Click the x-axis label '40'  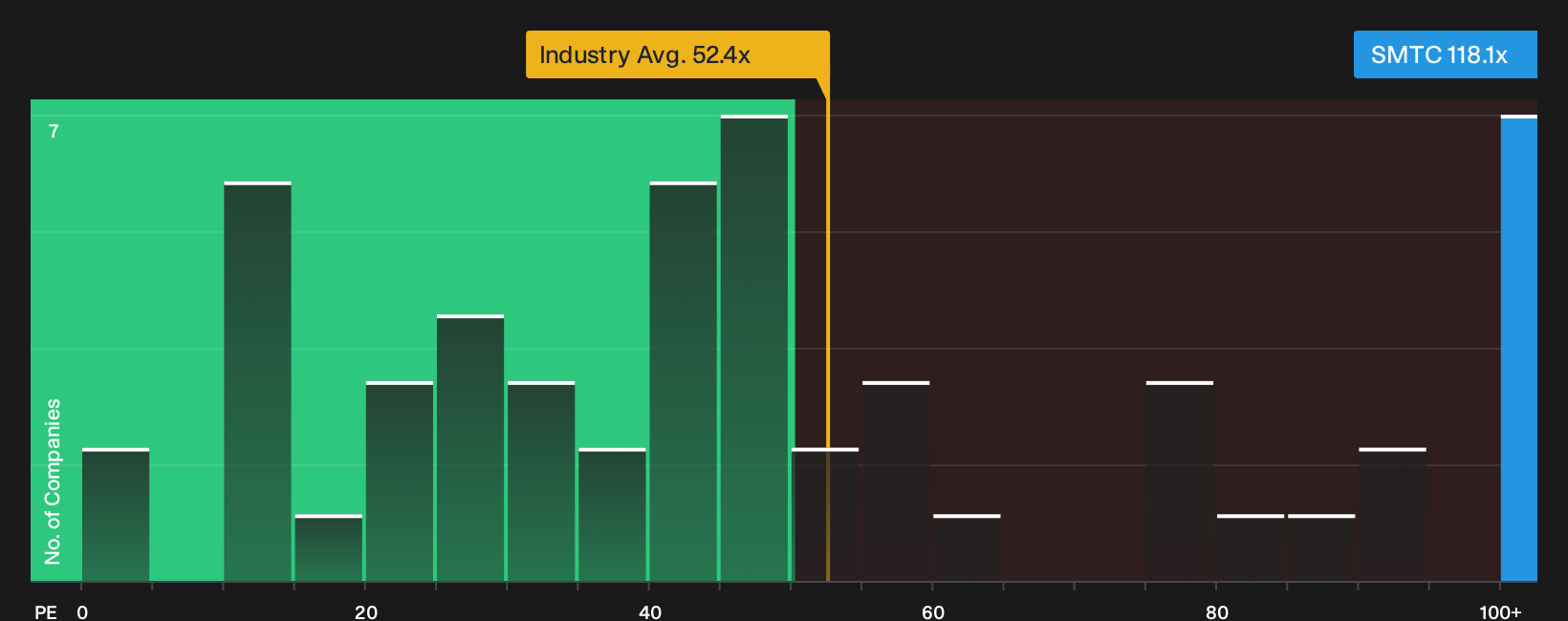[x=650, y=611]
